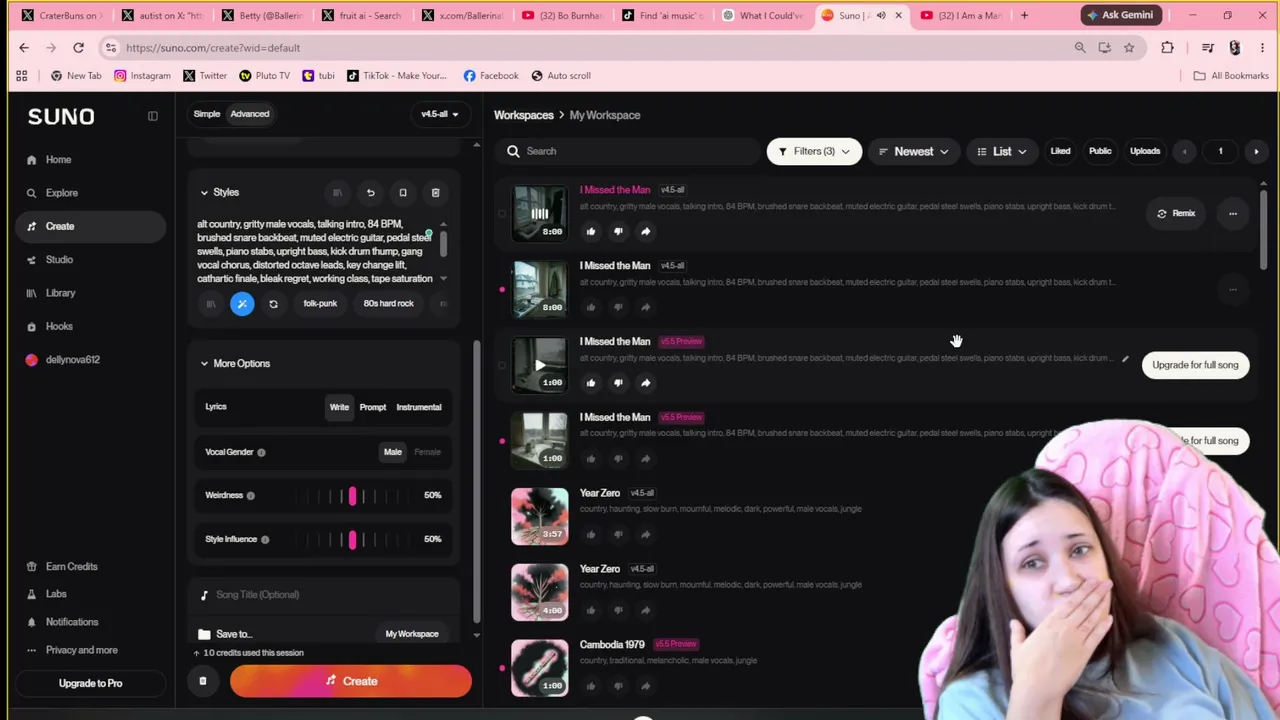This screenshot has height=720, width=1280.
Task: Set Lyrics mode to Write
Action: click(339, 407)
